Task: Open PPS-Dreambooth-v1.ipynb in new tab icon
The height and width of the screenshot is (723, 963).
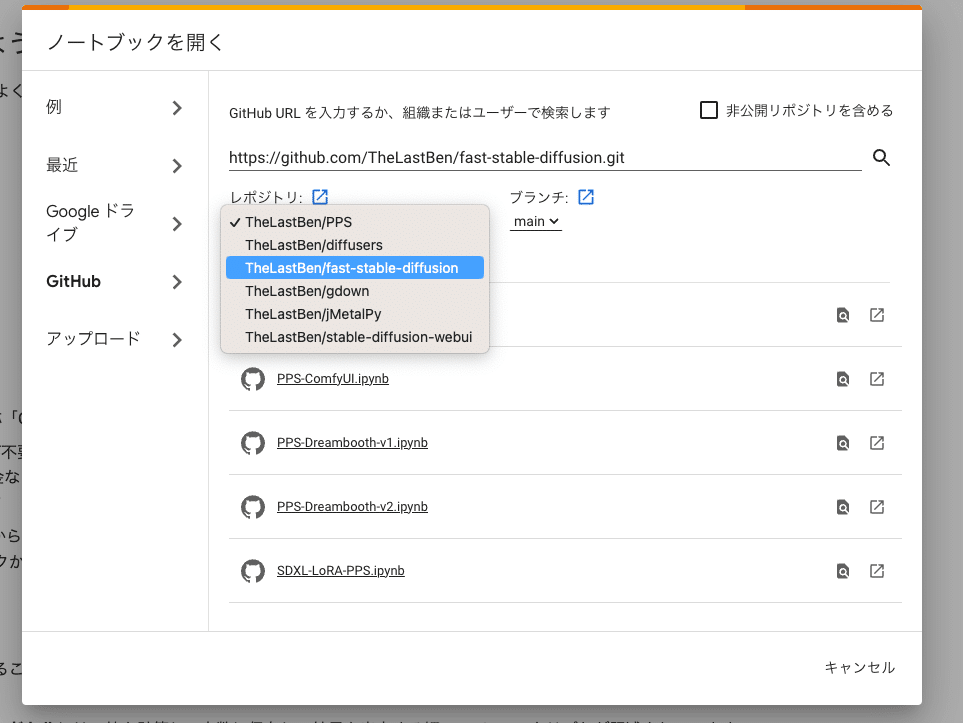Action: [877, 443]
